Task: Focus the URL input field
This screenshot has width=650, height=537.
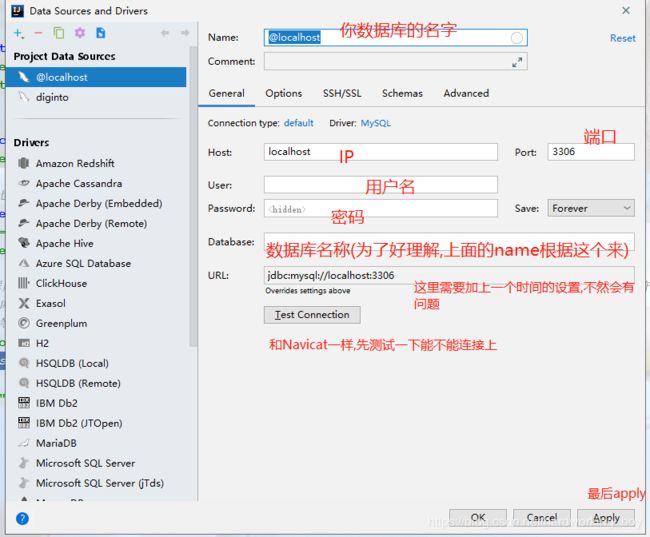Action: tap(449, 275)
